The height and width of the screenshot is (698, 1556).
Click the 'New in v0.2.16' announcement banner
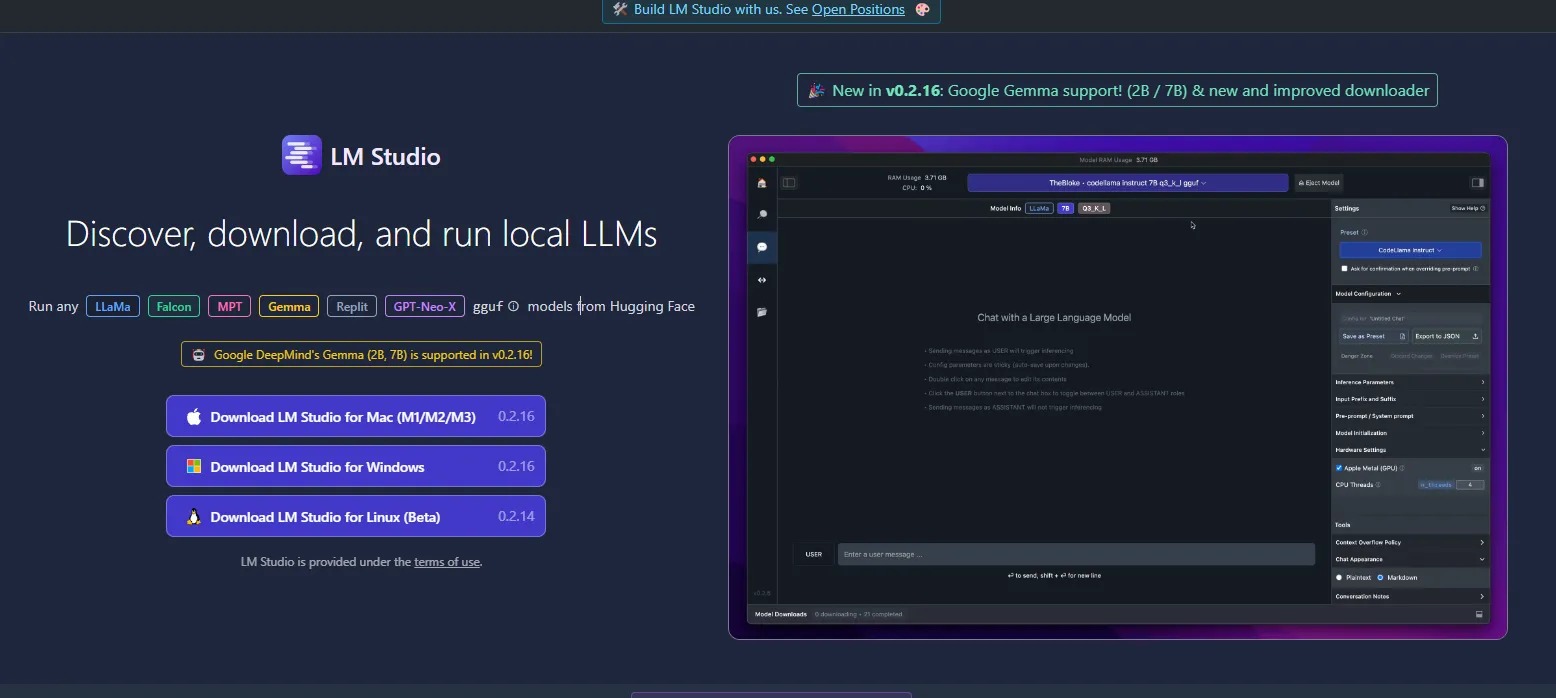point(1117,90)
